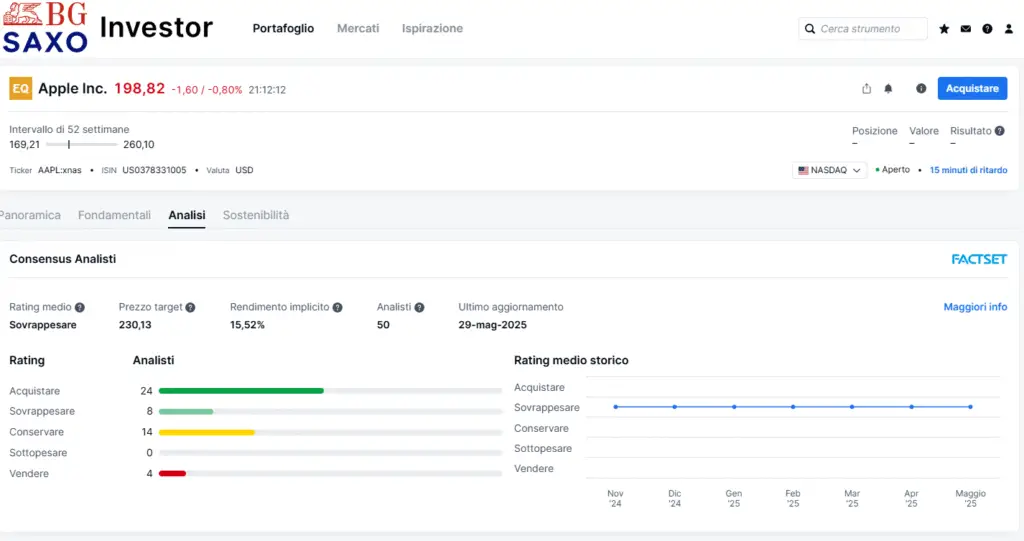Open the help question mark icon in header
The height and width of the screenshot is (541, 1024).
(x=987, y=29)
